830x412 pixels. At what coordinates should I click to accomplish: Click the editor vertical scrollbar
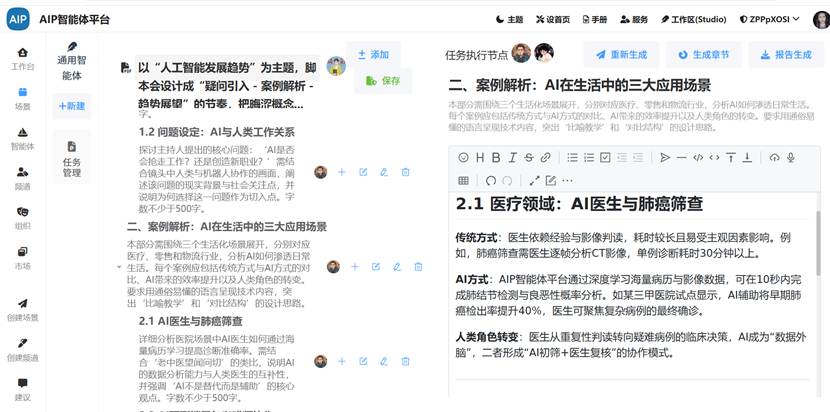coord(819,244)
